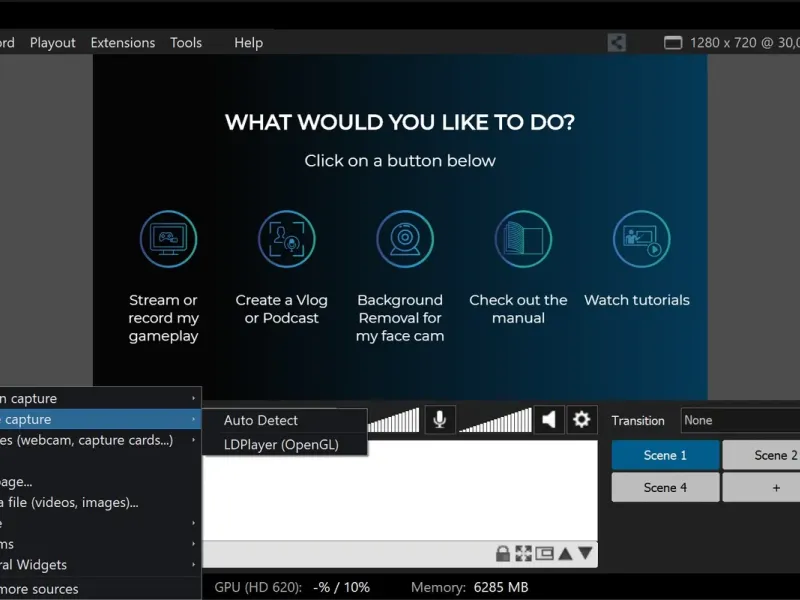Click the webcam background removal icon
The width and height of the screenshot is (800, 600).
[x=405, y=239]
